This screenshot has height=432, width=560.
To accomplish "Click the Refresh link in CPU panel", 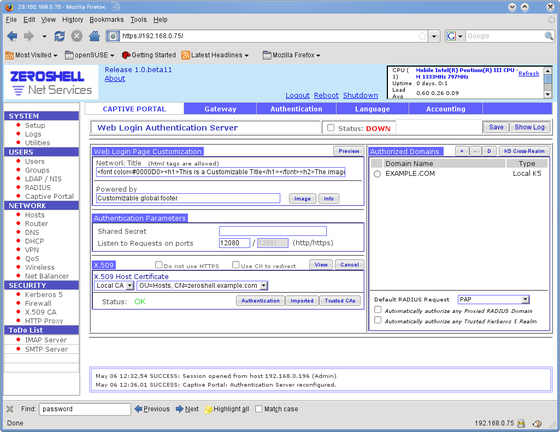I will click(529, 74).
